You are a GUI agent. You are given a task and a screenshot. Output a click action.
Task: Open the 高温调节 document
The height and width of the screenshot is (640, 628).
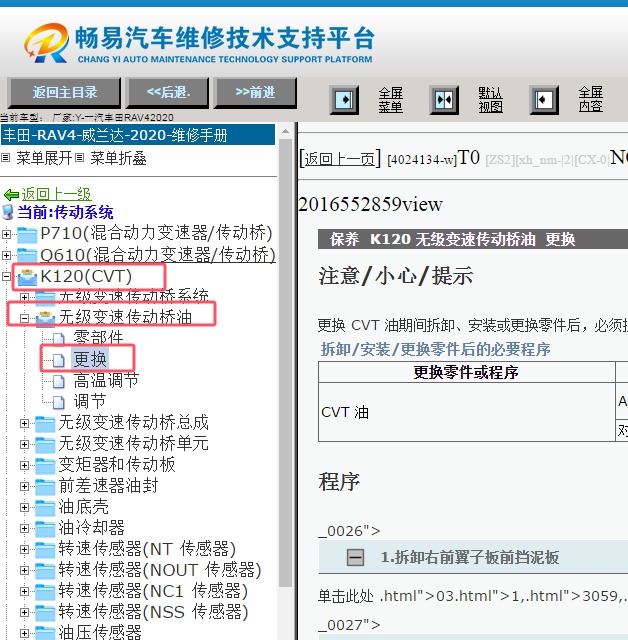click(x=106, y=380)
